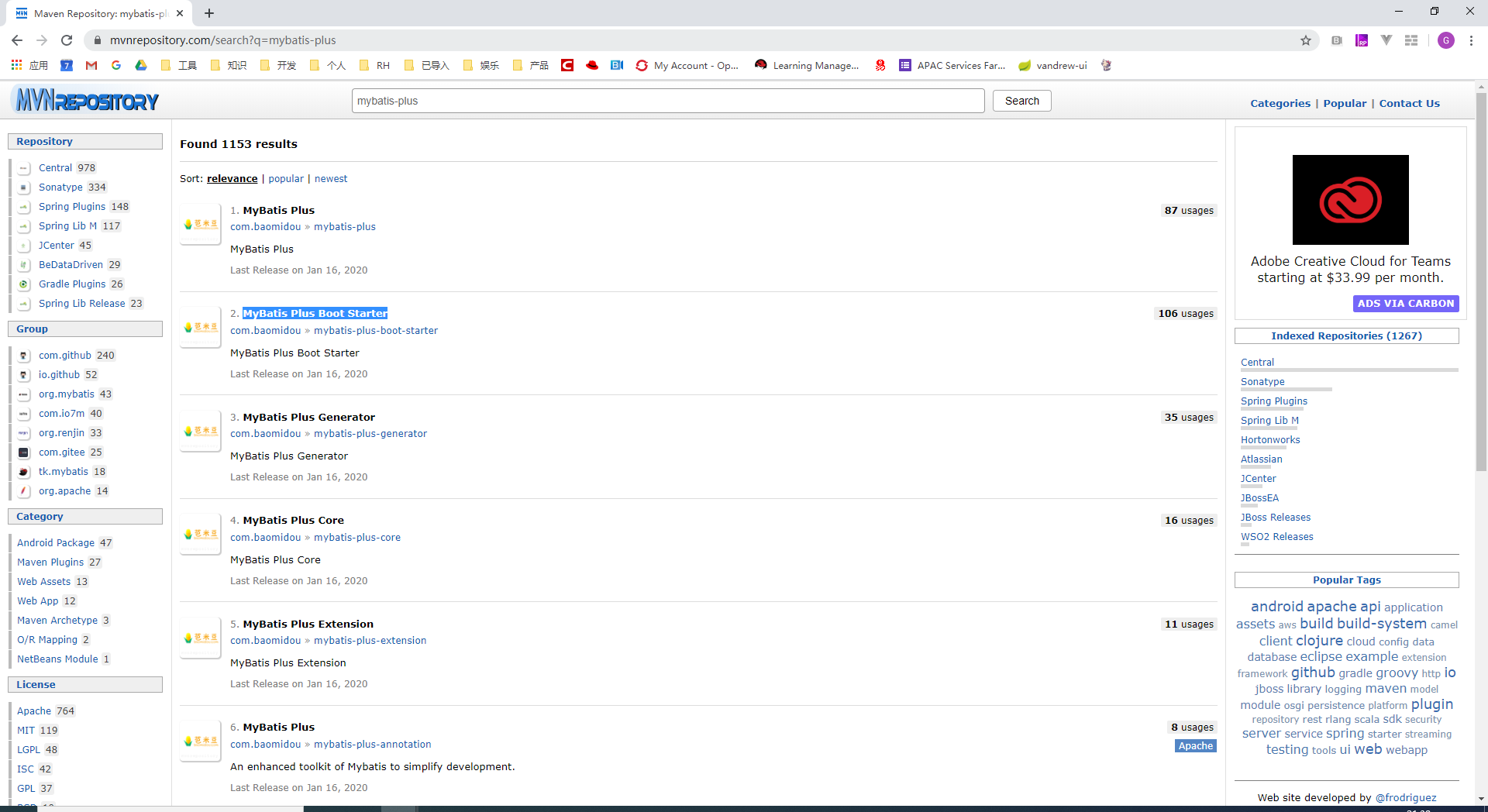
Task: Filter by org.mybatis group
Action: pos(67,394)
